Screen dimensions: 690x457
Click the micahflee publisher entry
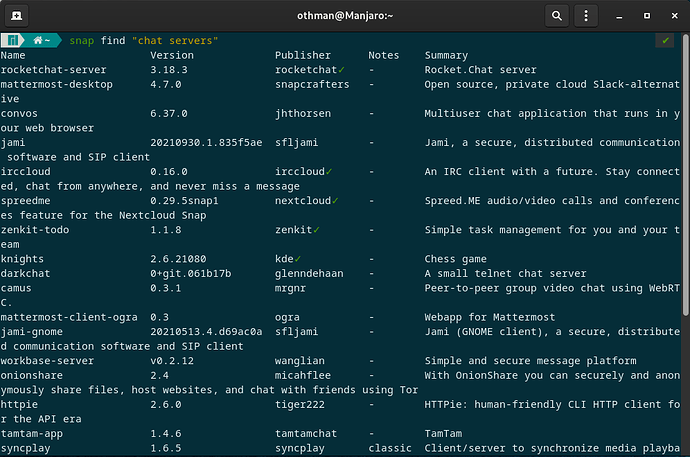tap(303, 375)
